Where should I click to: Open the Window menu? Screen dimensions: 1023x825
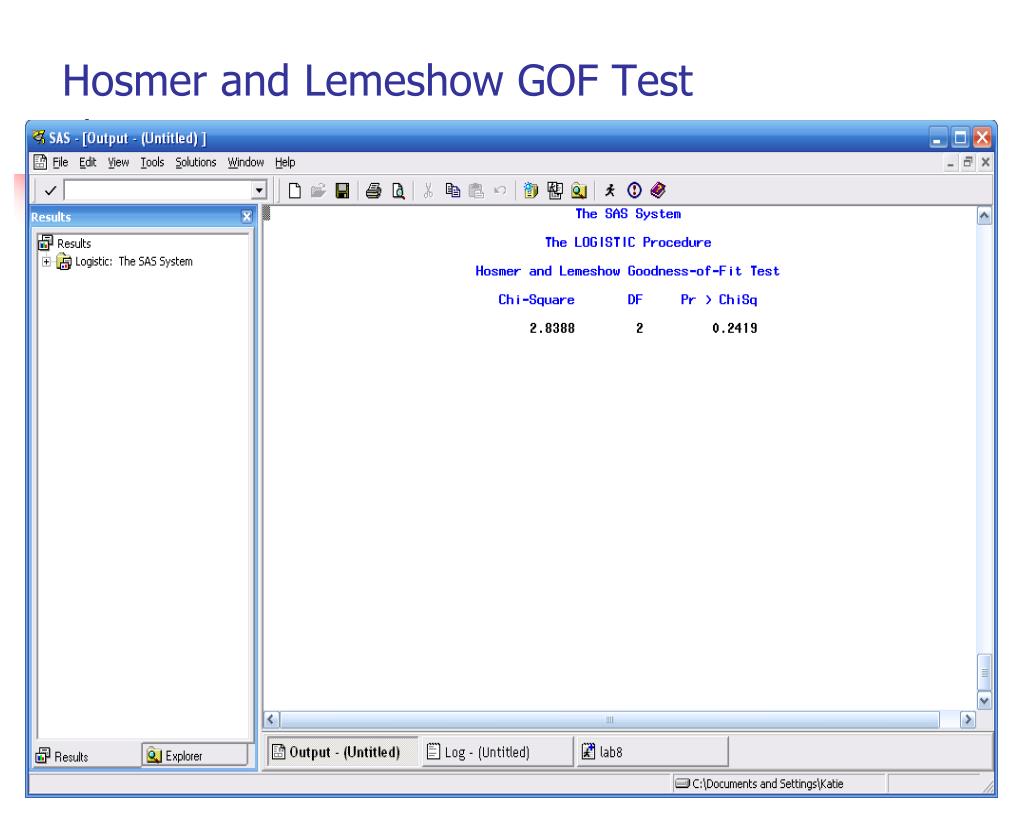tap(245, 162)
